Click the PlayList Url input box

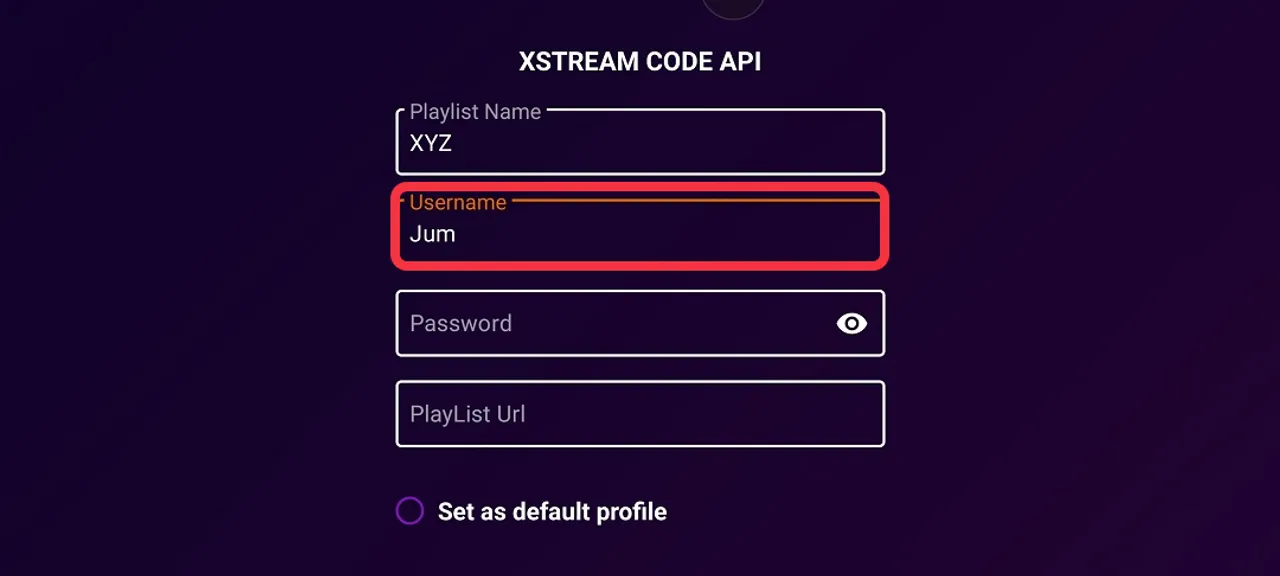[640, 413]
